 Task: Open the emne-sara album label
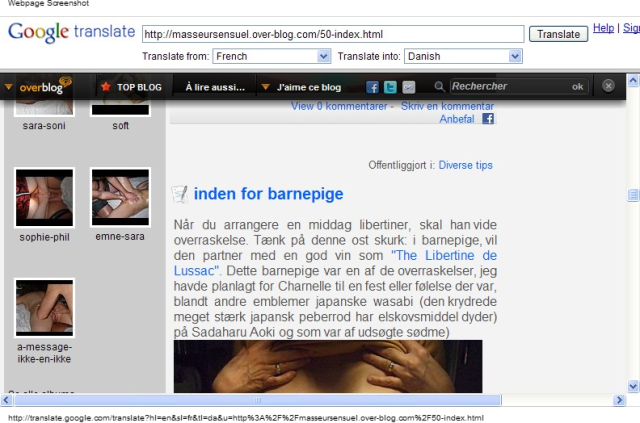pyautogui.click(x=120, y=236)
